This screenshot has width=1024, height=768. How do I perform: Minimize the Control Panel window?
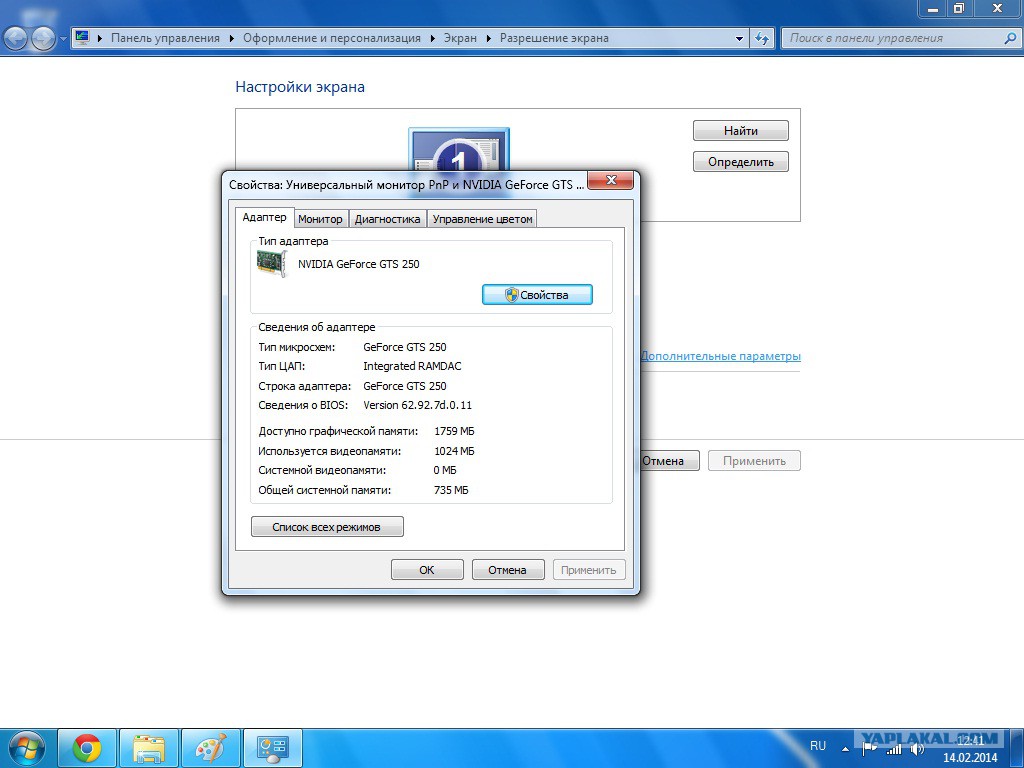click(x=933, y=8)
